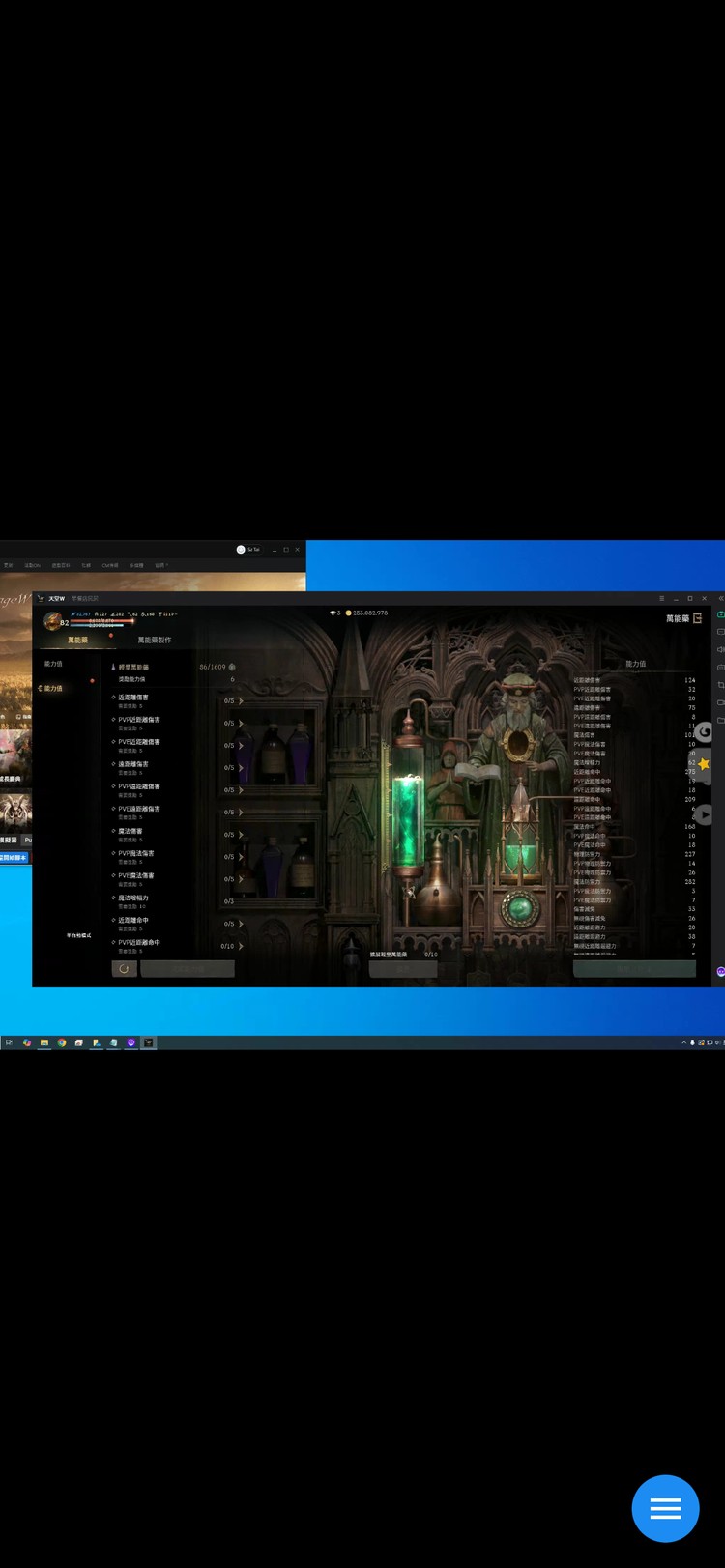
Task: Expand the 魔法傷害 0/5 arrow
Action: 241,834
